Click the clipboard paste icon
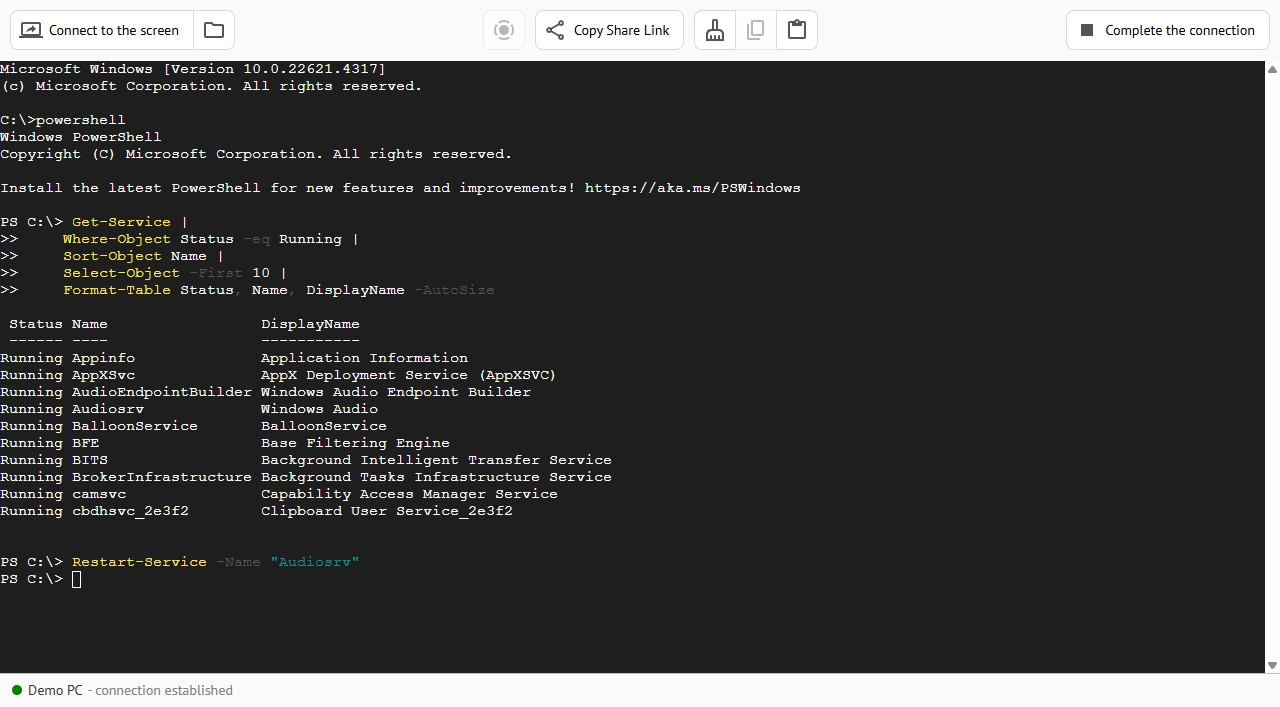 pos(797,30)
